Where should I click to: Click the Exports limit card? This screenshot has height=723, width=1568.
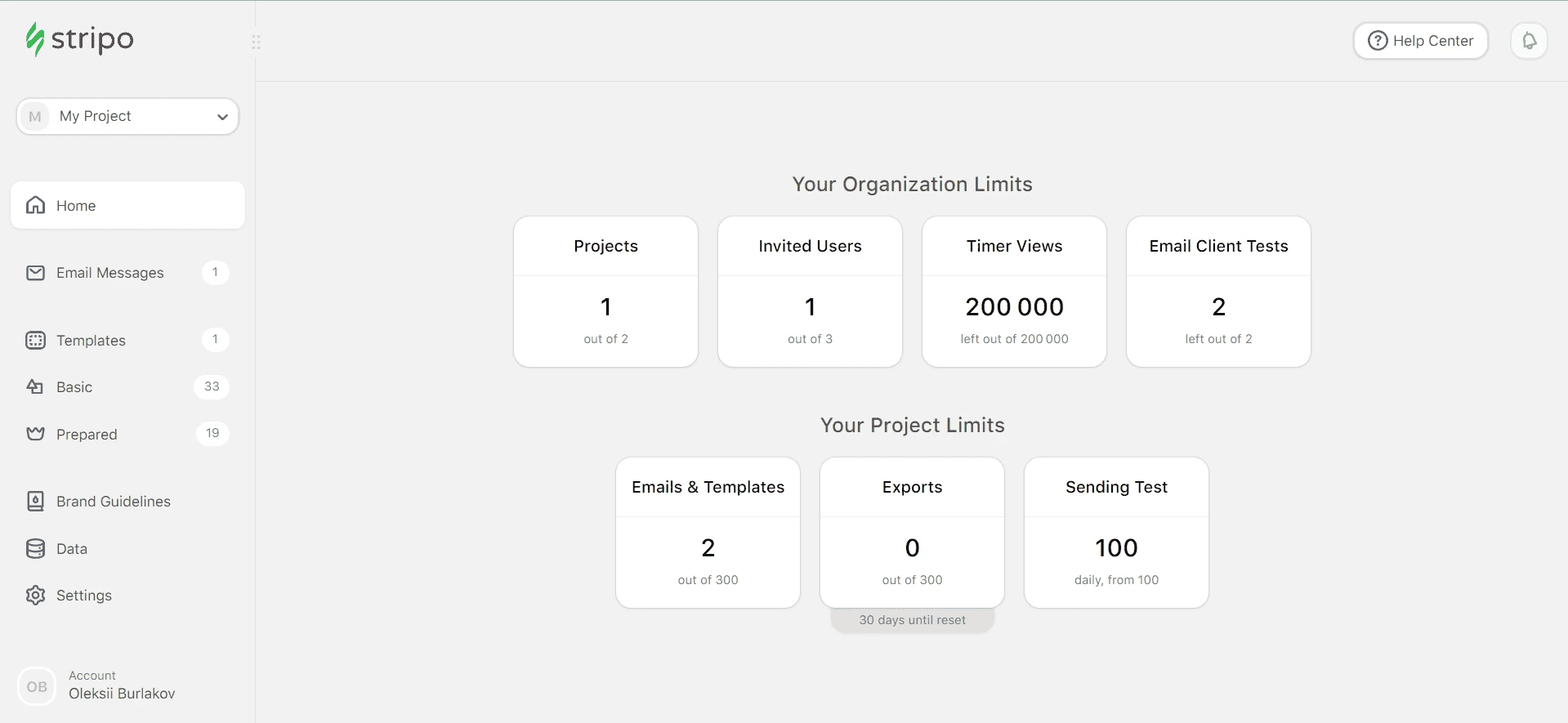point(912,533)
